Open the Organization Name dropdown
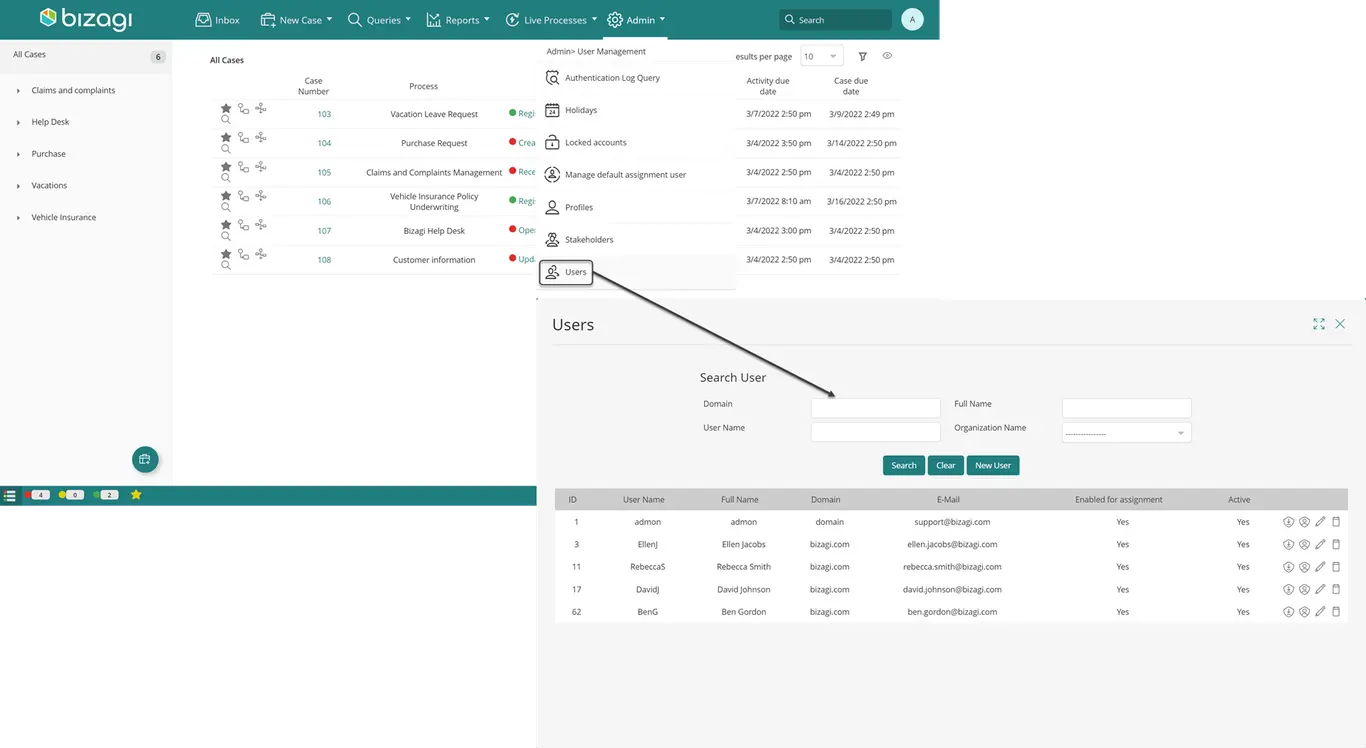This screenshot has width=1366, height=748. pyautogui.click(x=1126, y=433)
